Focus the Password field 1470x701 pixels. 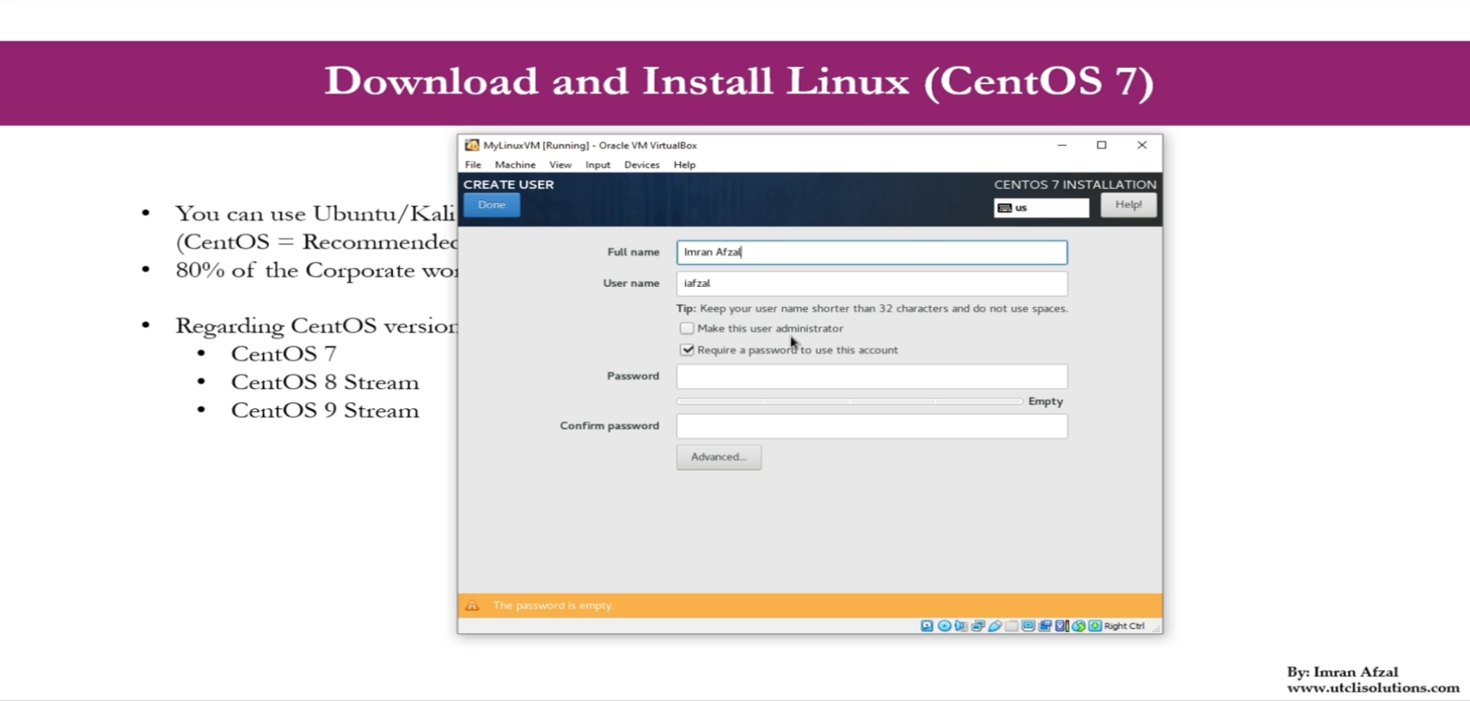coord(872,376)
